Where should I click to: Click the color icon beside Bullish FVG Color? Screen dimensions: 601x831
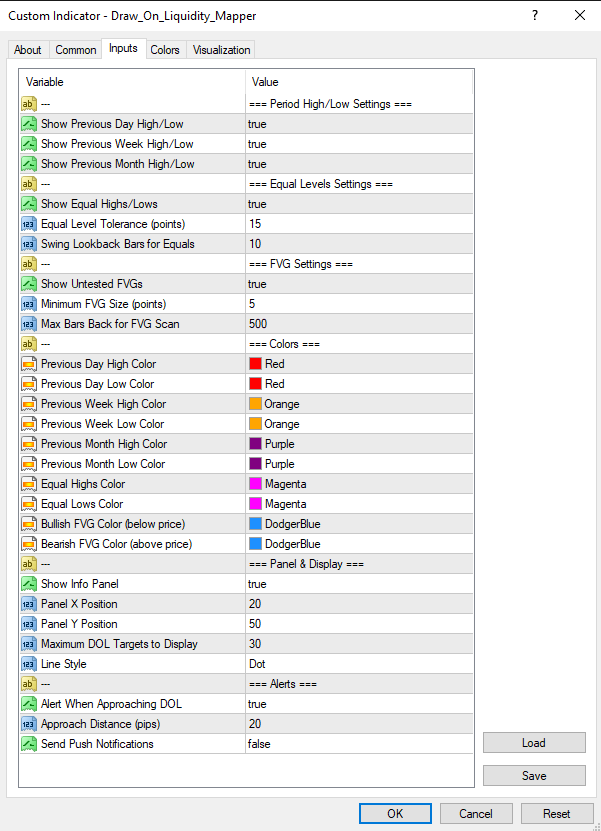(29, 524)
